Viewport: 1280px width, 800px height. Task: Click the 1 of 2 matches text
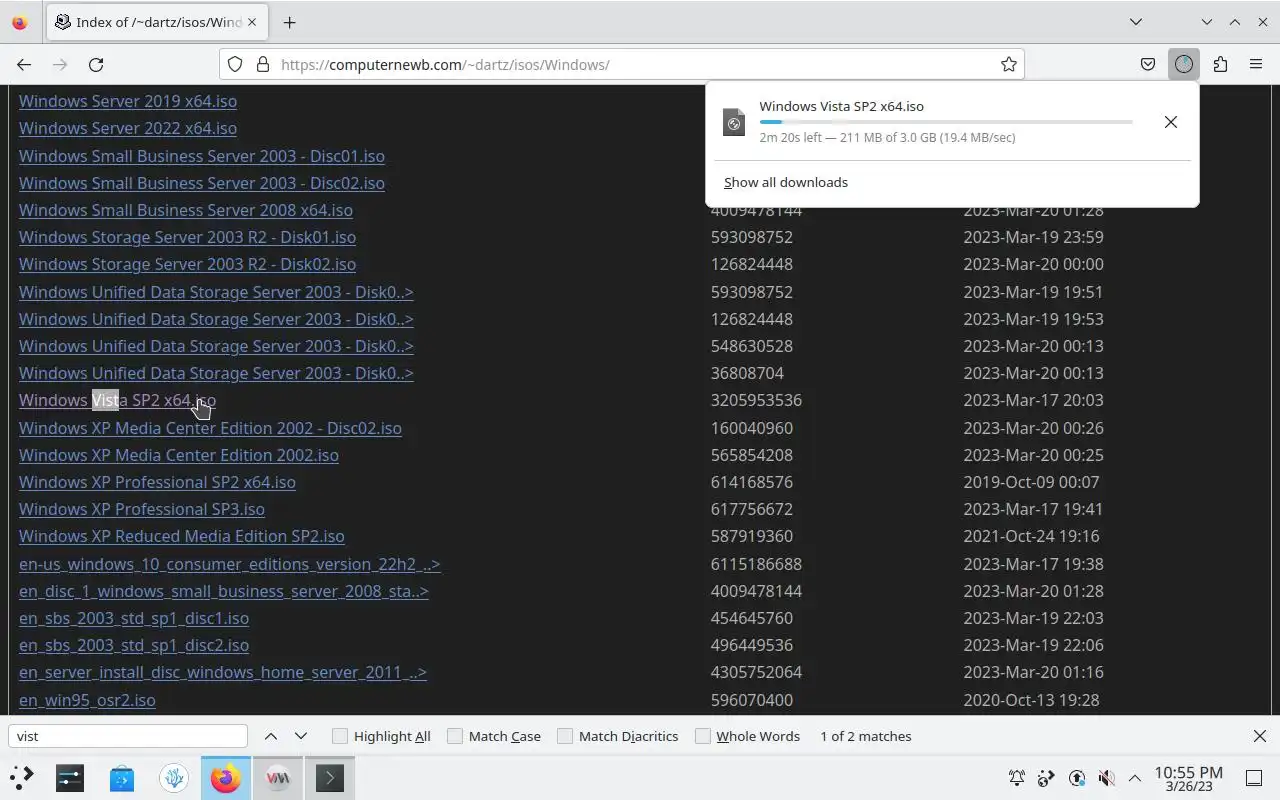click(866, 736)
